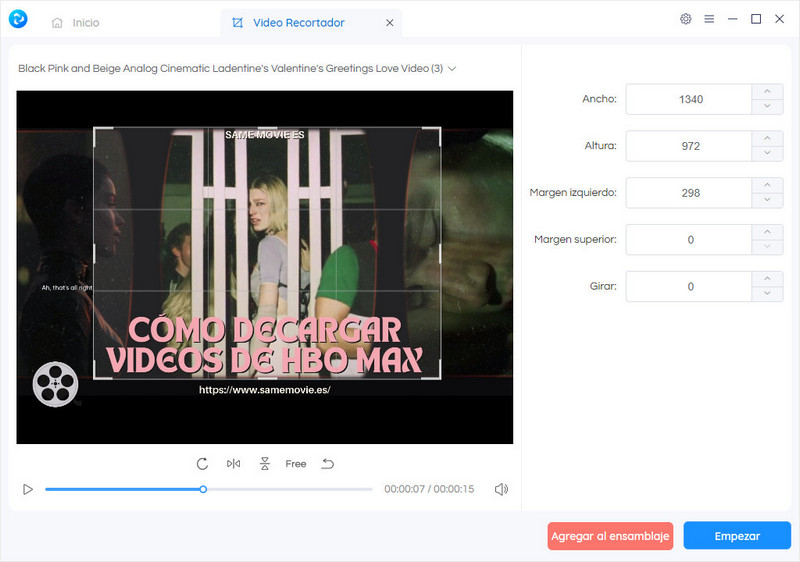Decrease Ancho value with down arrow
The width and height of the screenshot is (800, 562).
click(x=767, y=107)
